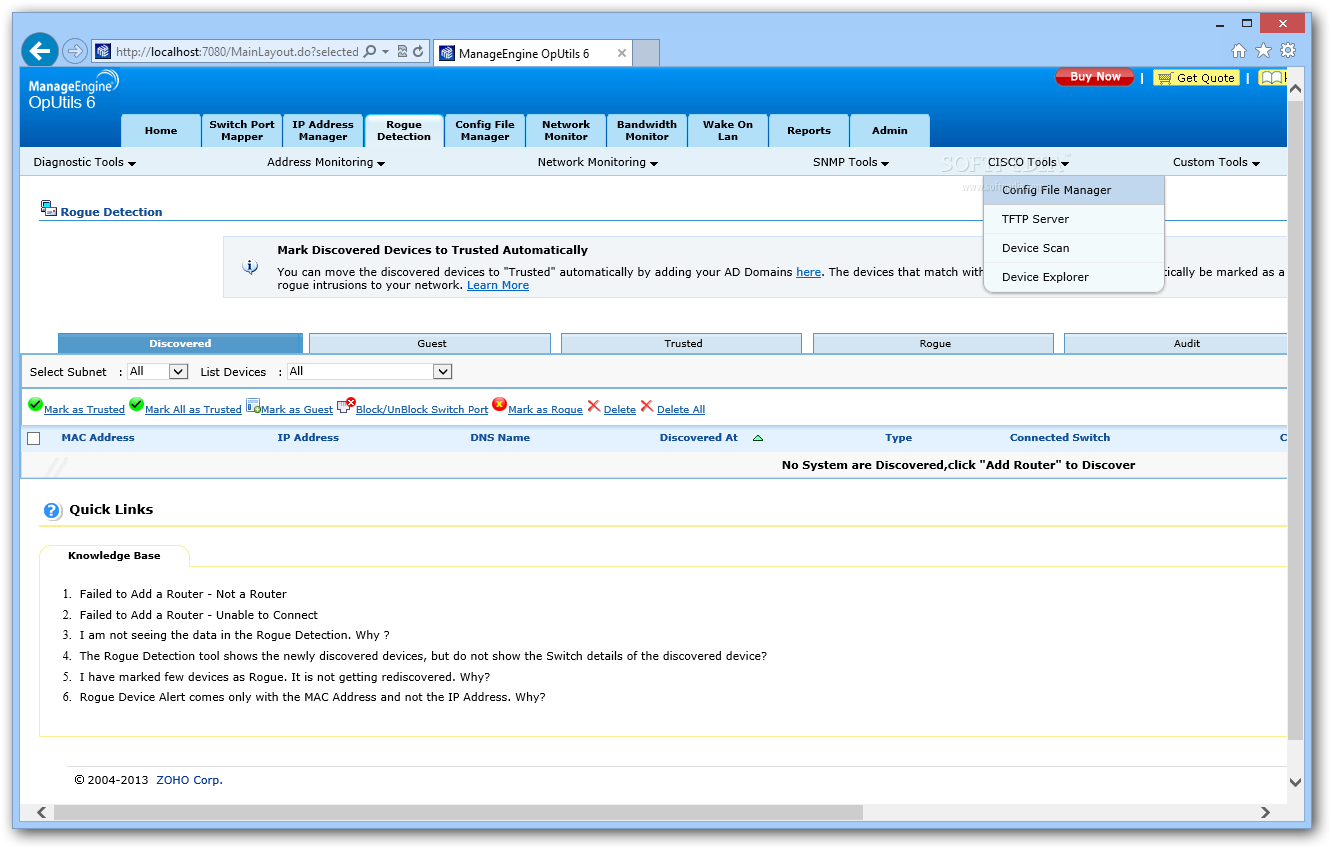The height and width of the screenshot is (849, 1332).
Task: Click the Mark as Guest icon
Action: [253, 406]
